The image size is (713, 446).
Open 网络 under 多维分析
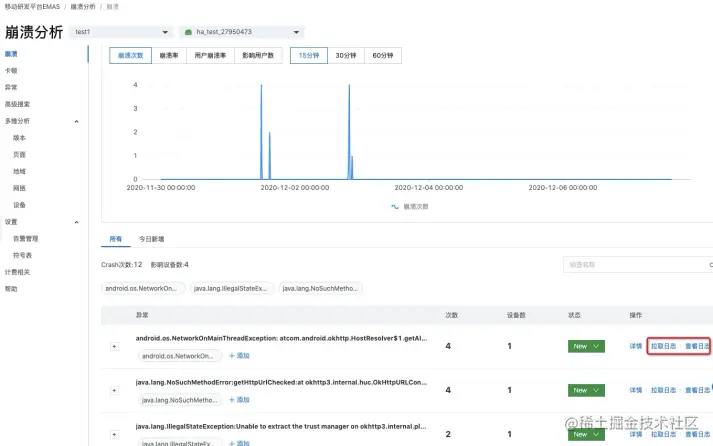tap(19, 188)
